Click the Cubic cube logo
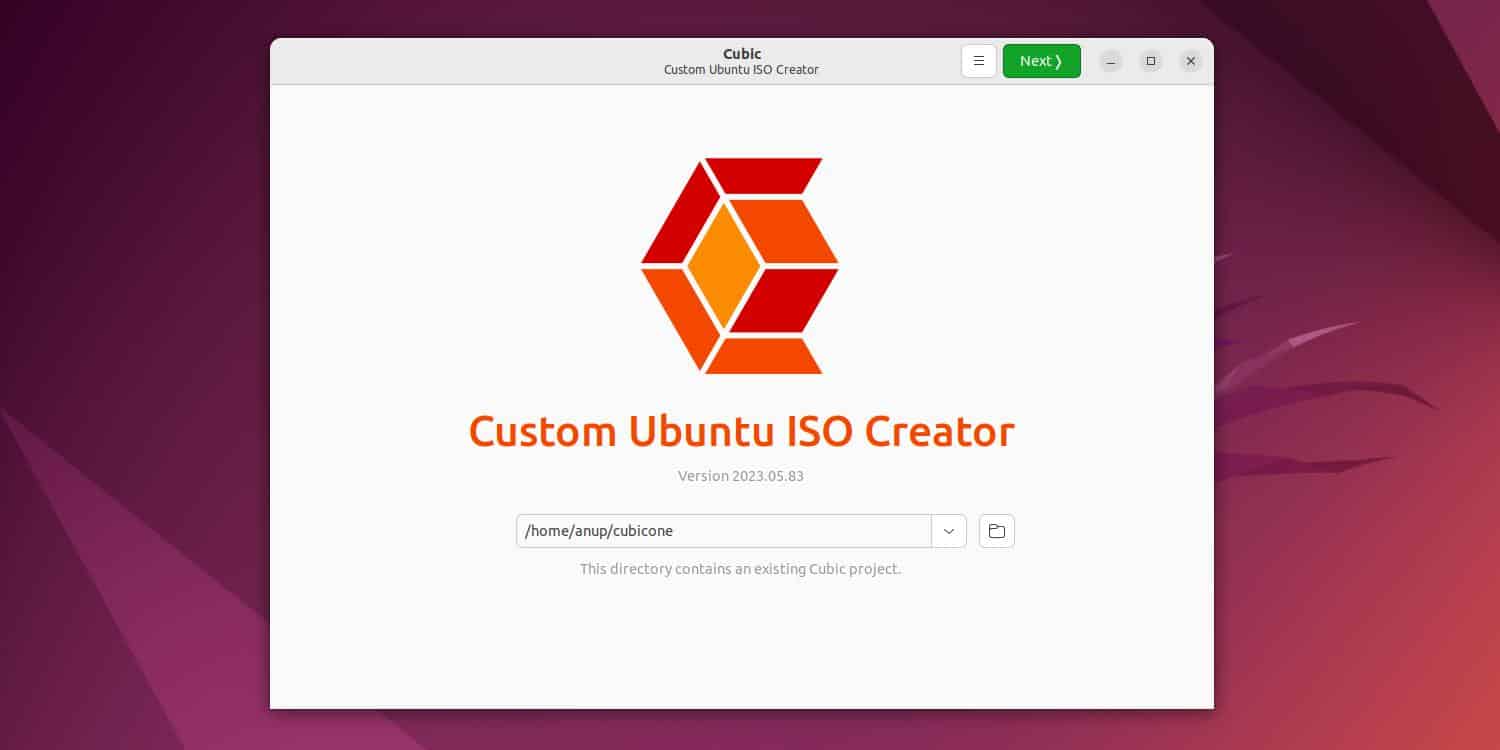 tap(740, 266)
